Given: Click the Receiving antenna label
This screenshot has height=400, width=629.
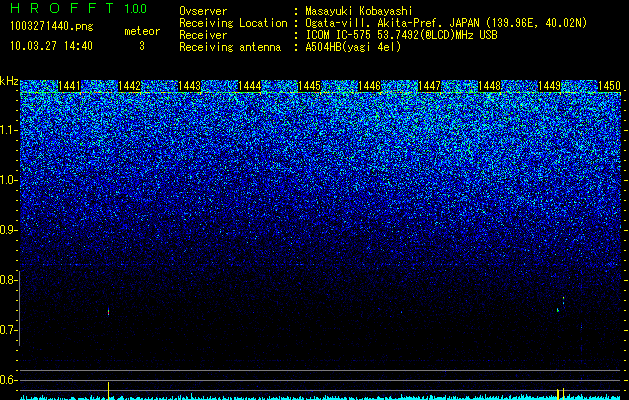Looking at the screenshot, I should tap(230, 47).
